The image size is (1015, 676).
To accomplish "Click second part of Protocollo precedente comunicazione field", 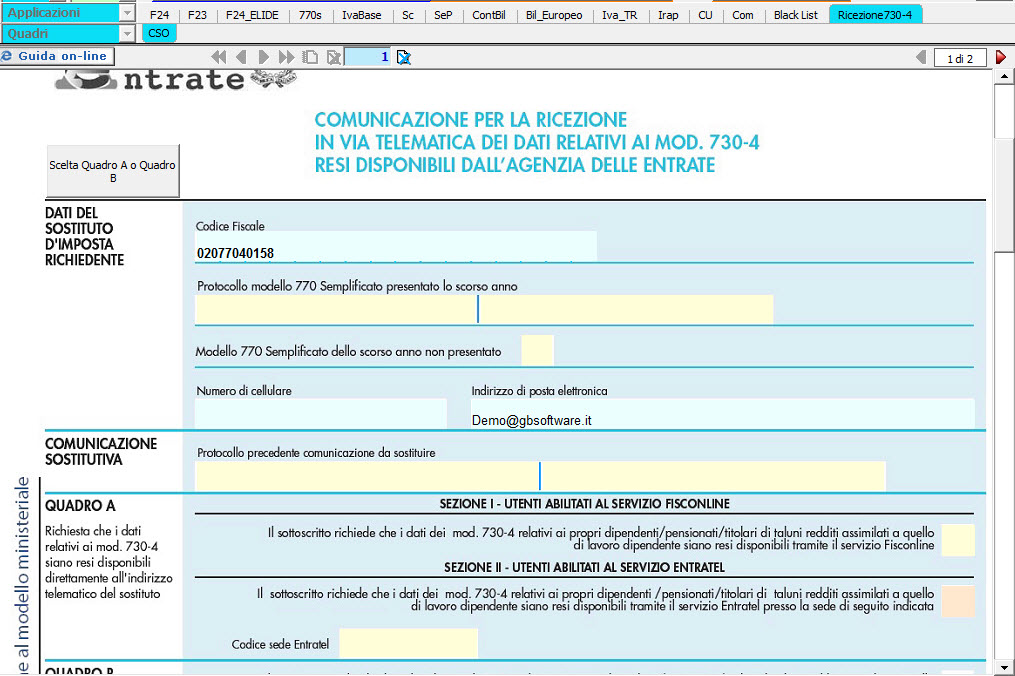I will point(713,477).
